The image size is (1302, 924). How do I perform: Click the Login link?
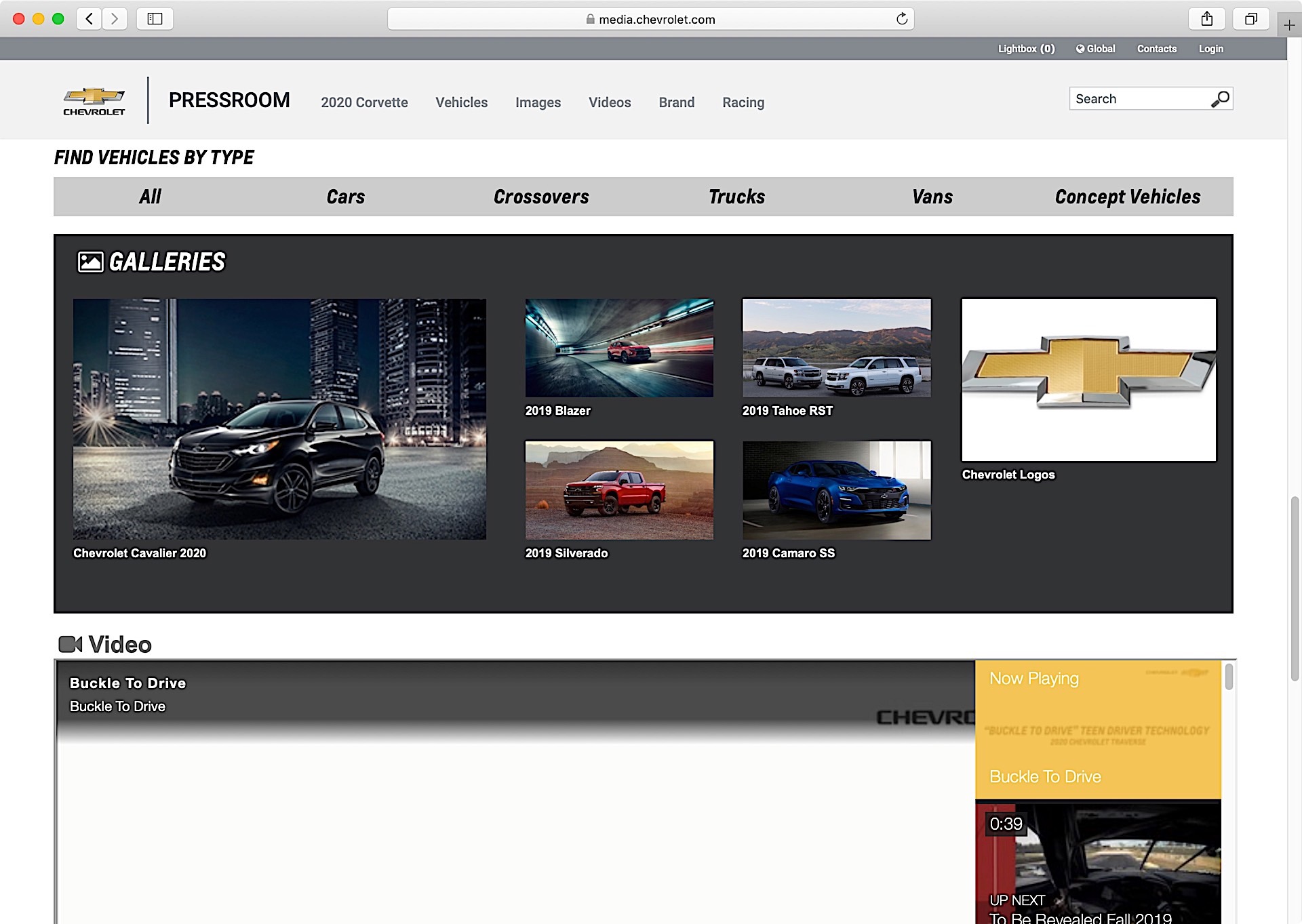click(x=1210, y=49)
